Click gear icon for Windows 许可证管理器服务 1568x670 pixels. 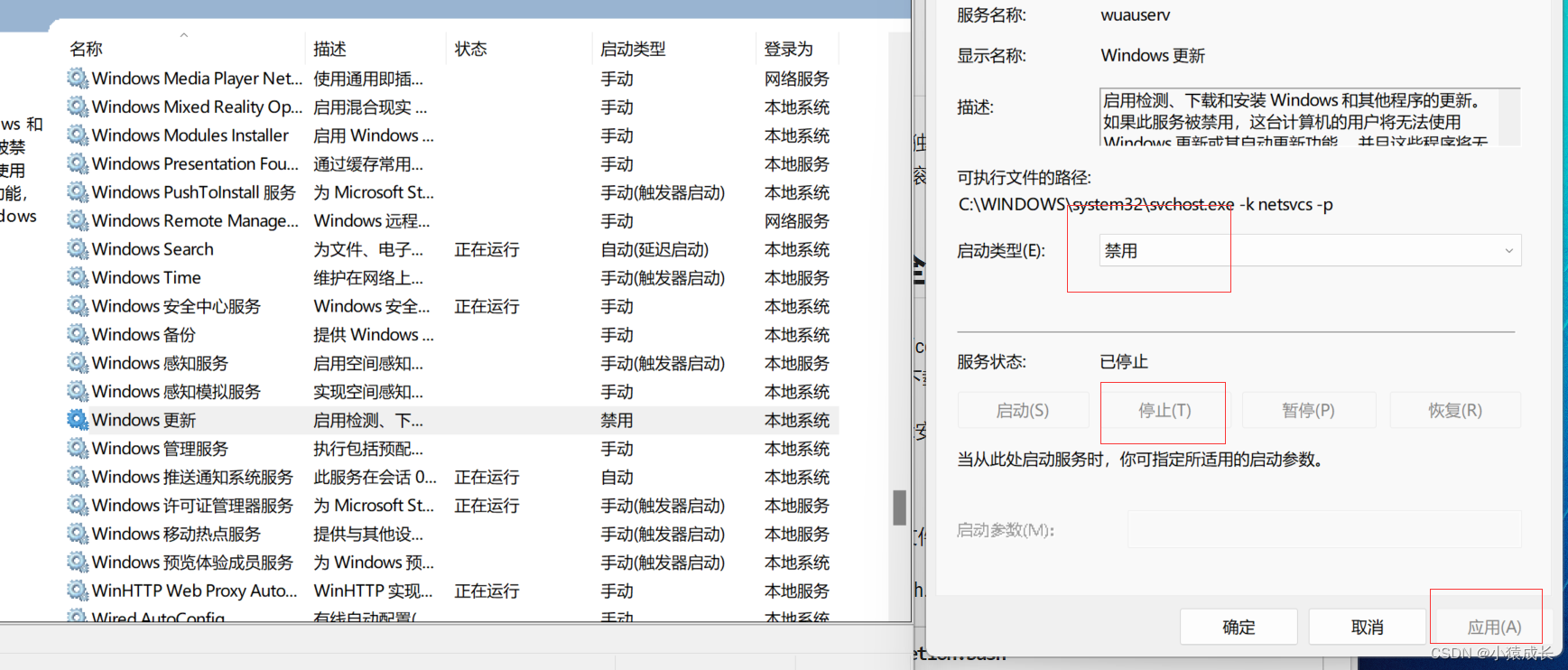(x=78, y=505)
